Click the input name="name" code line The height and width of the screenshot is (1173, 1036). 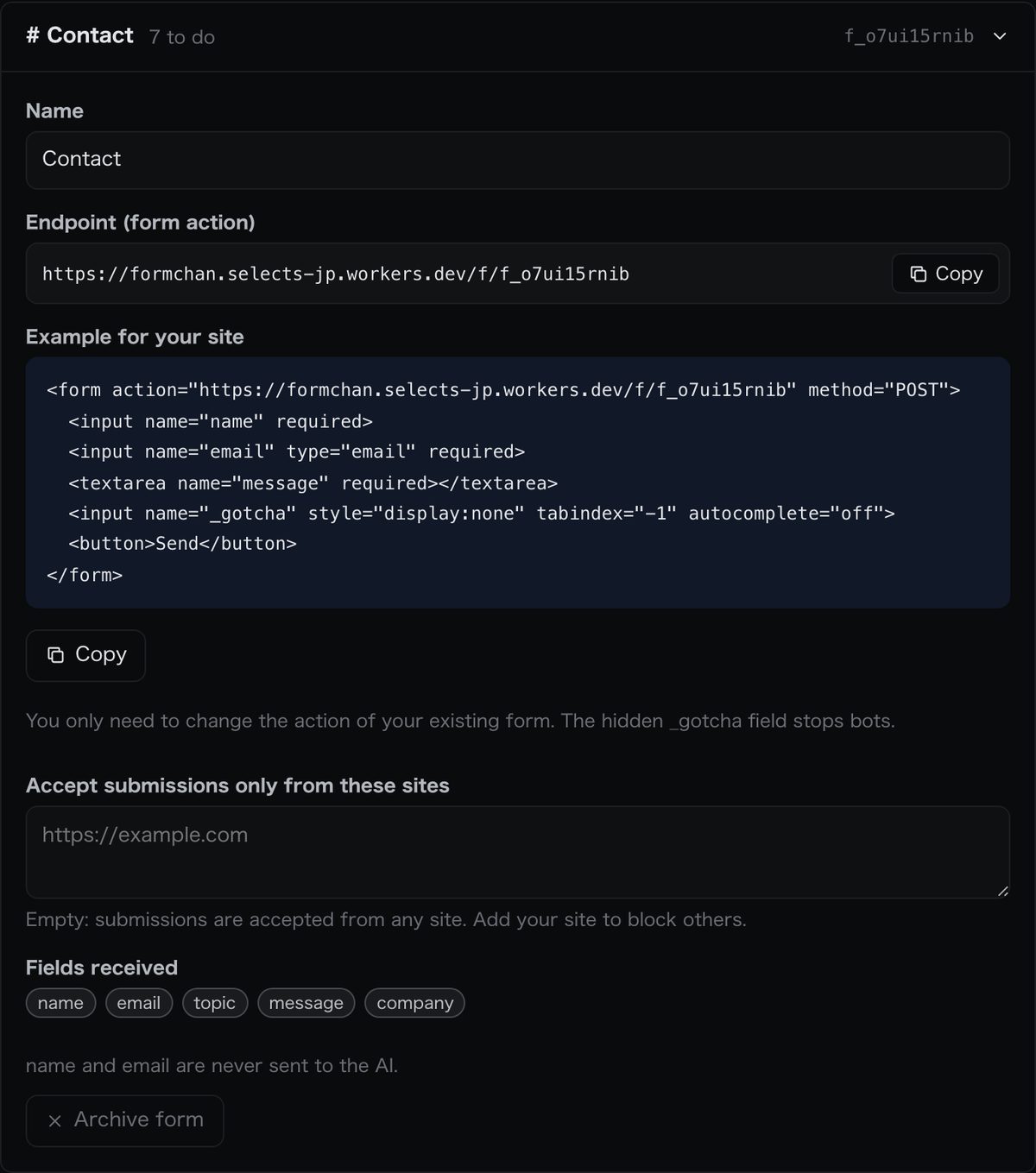(220, 421)
